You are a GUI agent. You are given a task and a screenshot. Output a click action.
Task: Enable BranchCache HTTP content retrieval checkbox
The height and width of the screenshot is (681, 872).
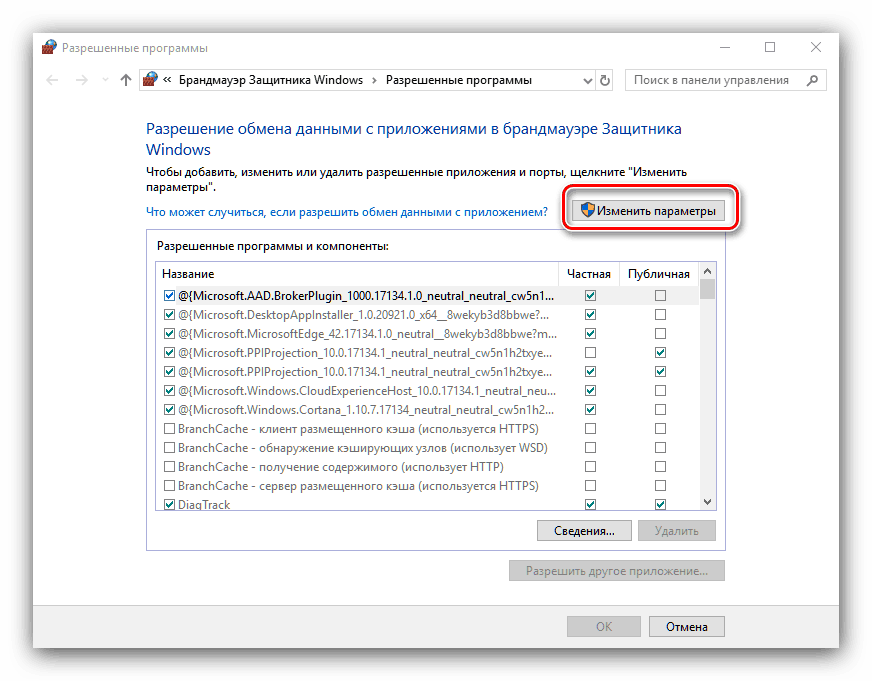[169, 466]
